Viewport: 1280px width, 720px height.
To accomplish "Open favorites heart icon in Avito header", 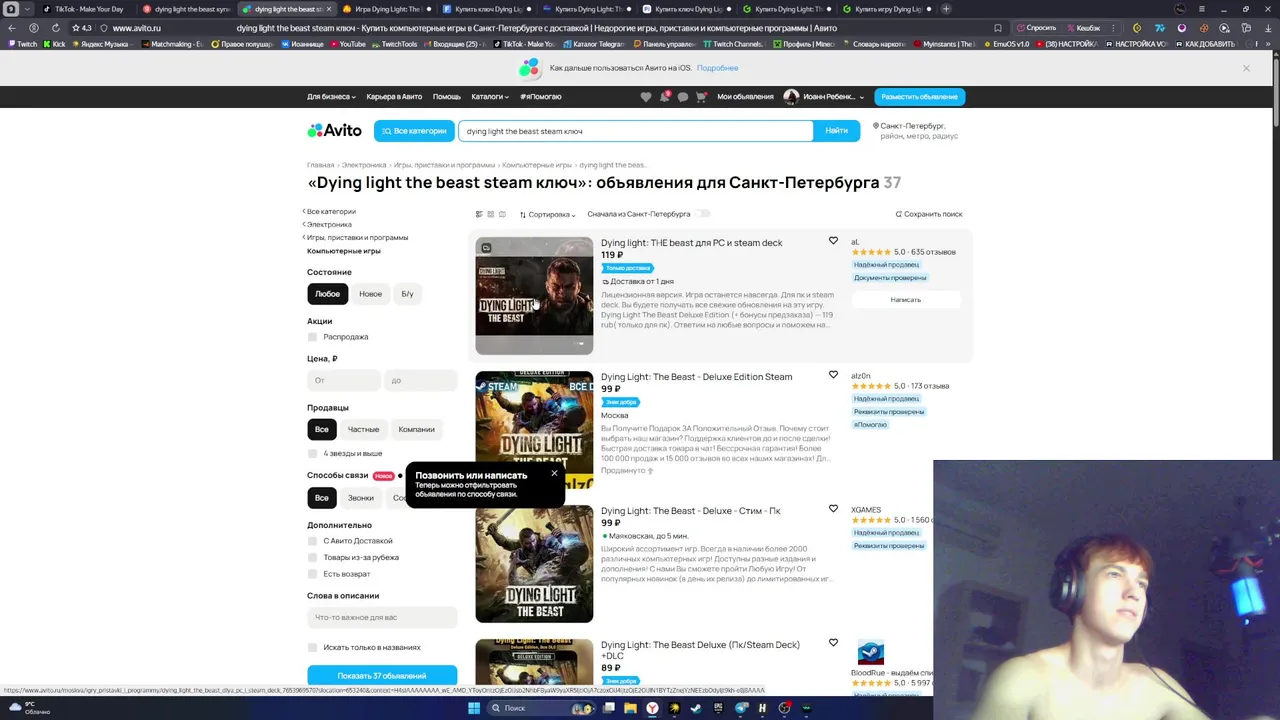I will pos(646,97).
